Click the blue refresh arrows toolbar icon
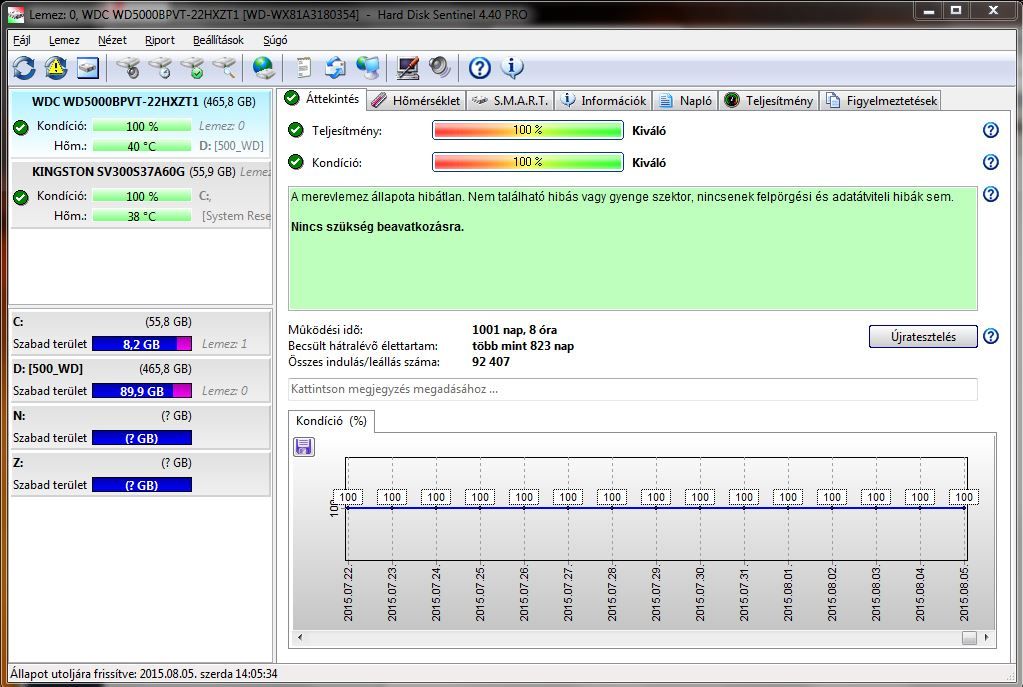The width and height of the screenshot is (1023, 687). tap(24, 68)
